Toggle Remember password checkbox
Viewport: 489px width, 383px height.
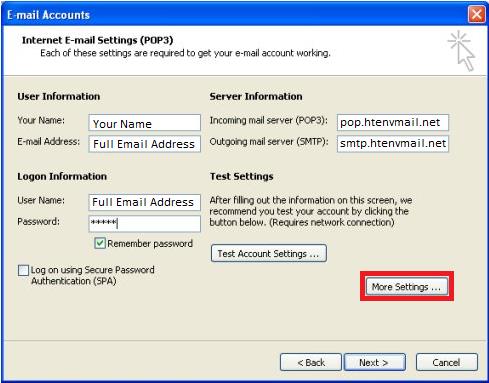(x=100, y=243)
